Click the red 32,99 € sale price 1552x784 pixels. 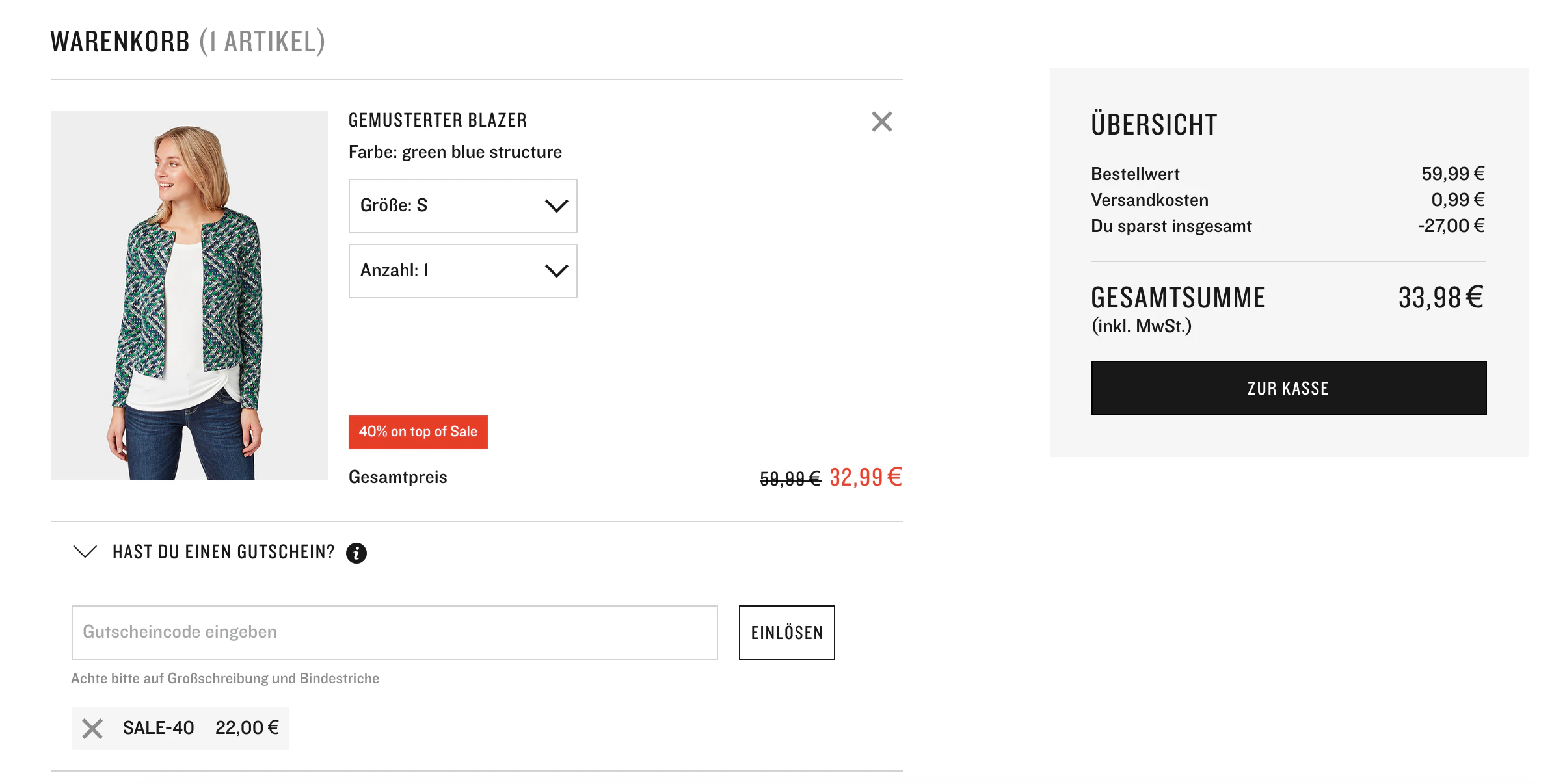866,478
